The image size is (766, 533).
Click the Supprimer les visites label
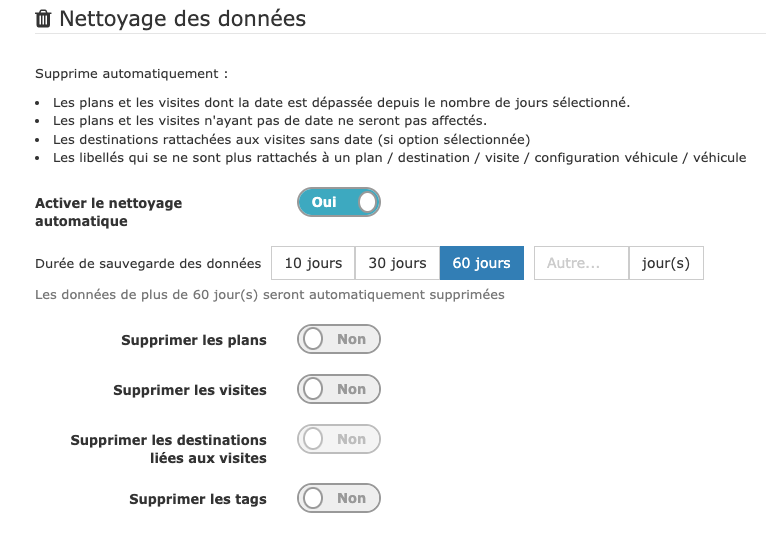[190, 390]
